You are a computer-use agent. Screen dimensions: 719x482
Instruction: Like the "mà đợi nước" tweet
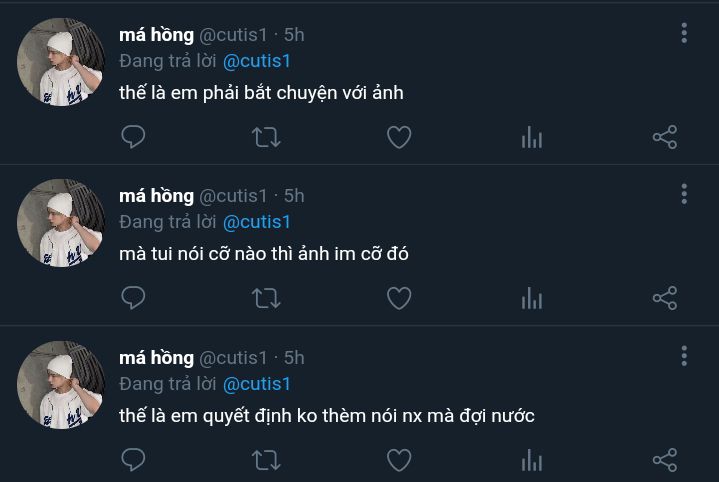[399, 460]
